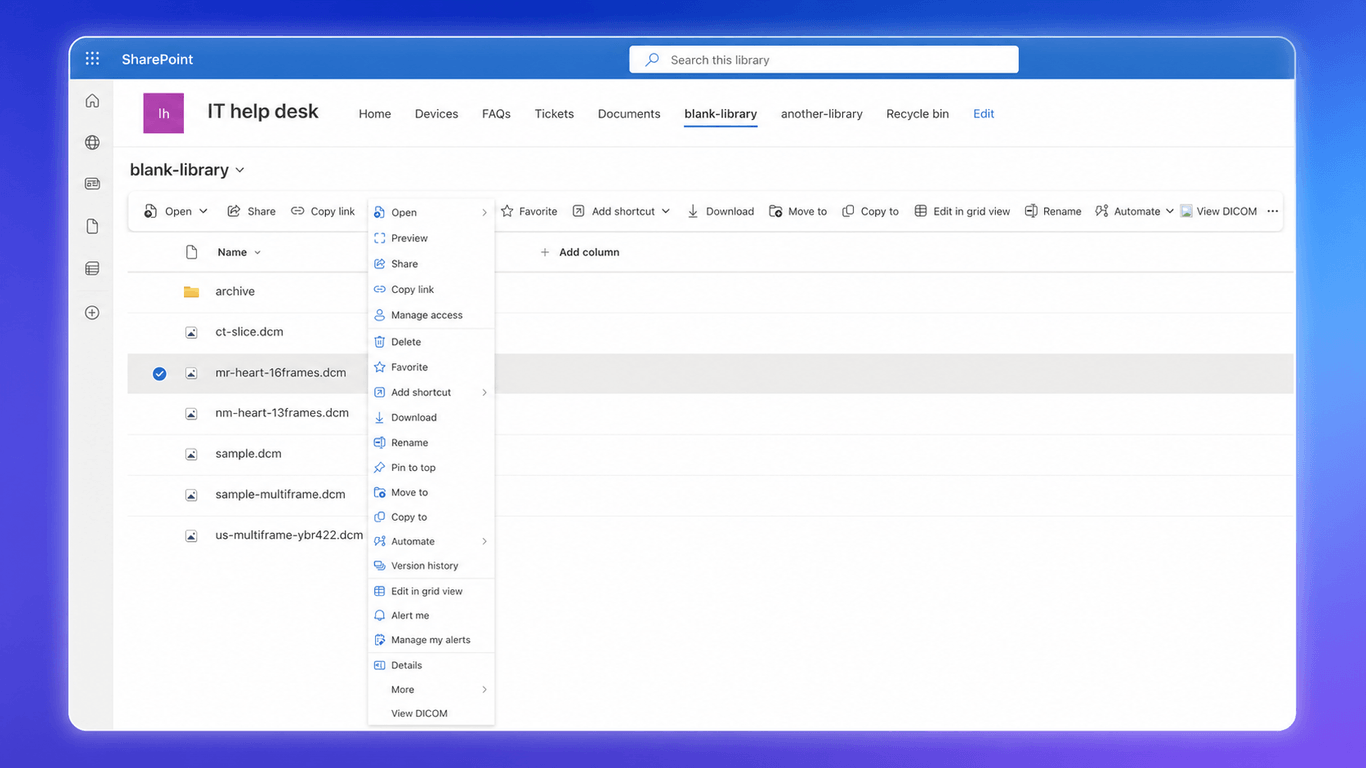Viewport: 1366px width, 768px height.
Task: Click the search magnifier icon
Action: coord(652,60)
